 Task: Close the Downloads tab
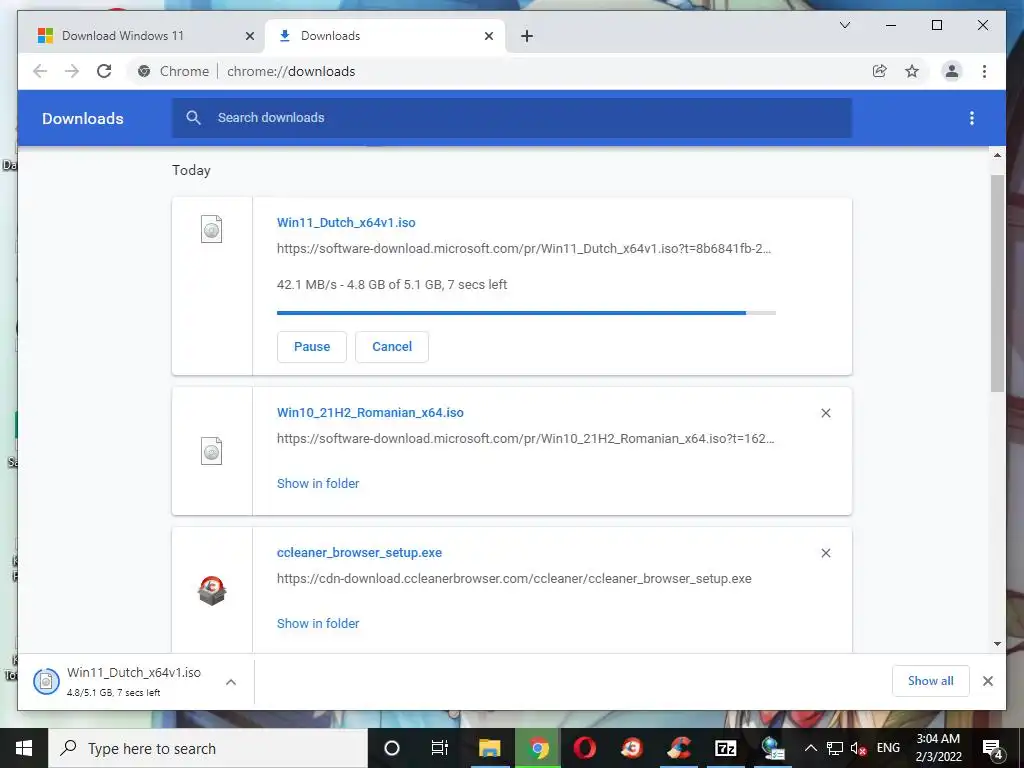[x=488, y=36]
